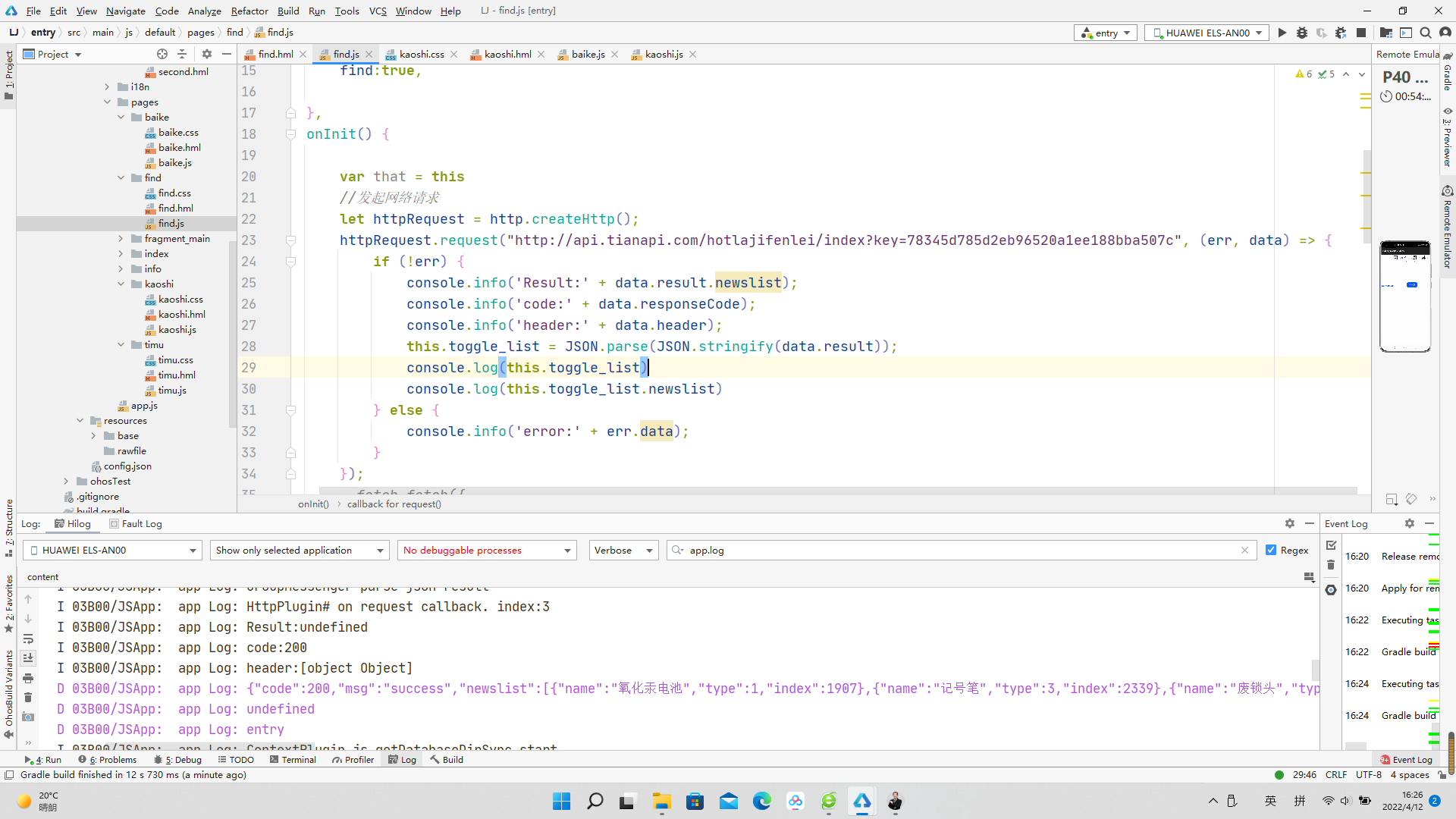1456x819 pixels.
Task: Open the VCS menu
Action: [x=378, y=11]
